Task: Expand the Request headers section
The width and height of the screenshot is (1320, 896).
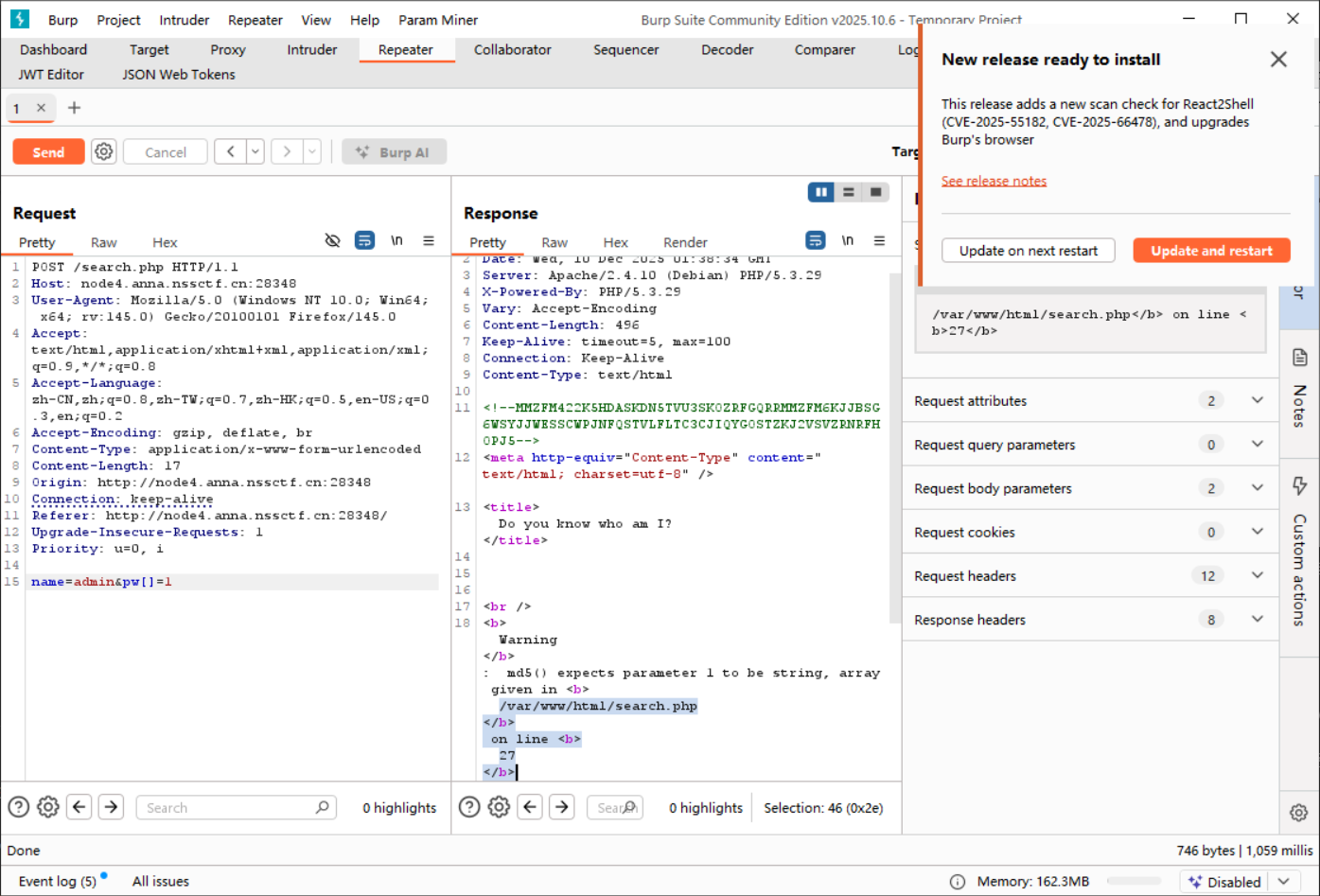Action: 1257,575
